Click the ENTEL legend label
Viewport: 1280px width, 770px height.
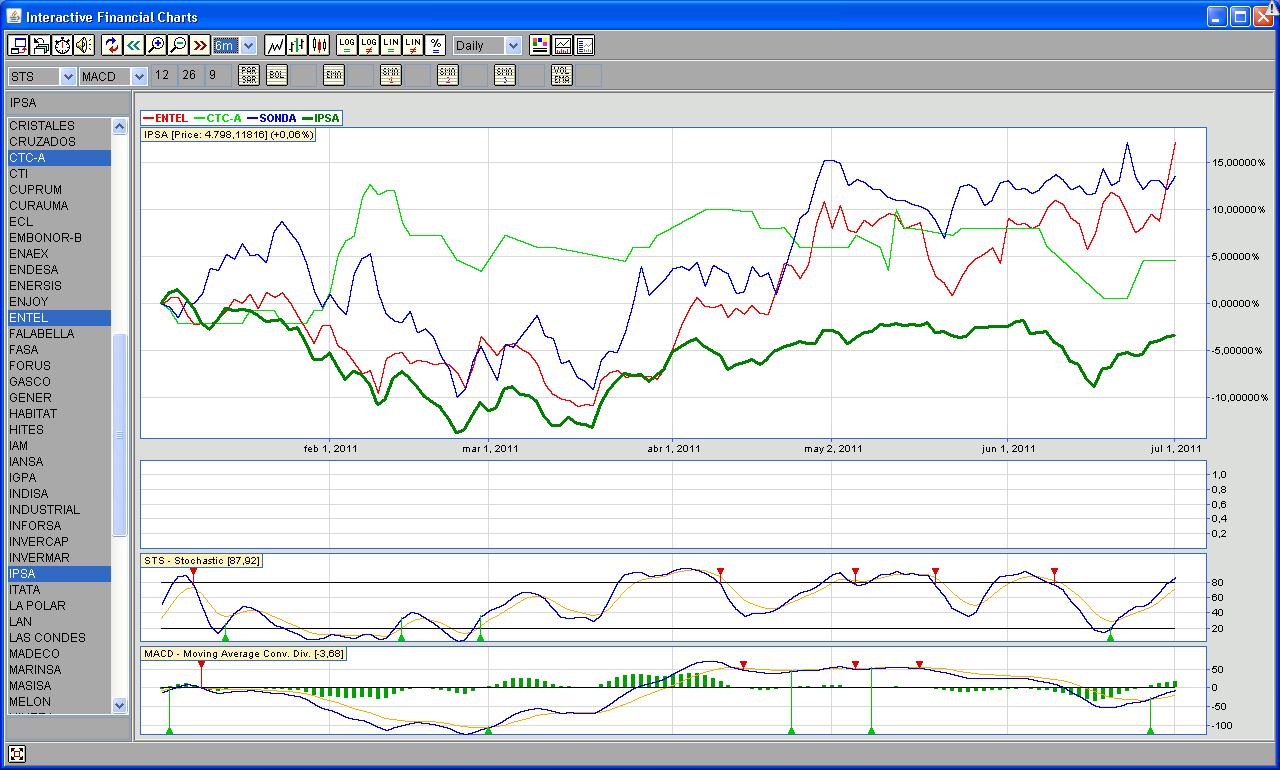(171, 118)
